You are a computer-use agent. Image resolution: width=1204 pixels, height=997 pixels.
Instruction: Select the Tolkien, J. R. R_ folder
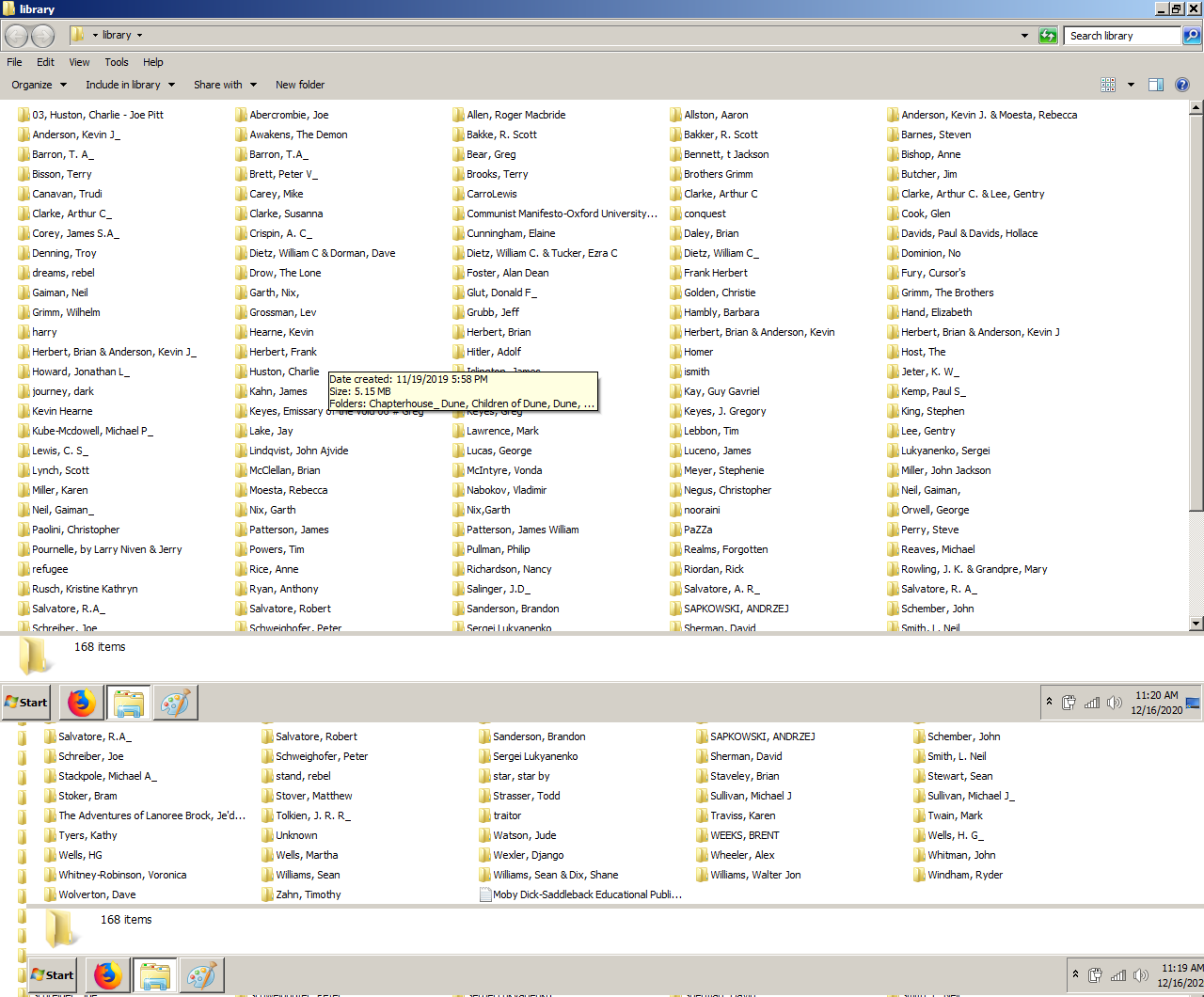[x=307, y=815]
